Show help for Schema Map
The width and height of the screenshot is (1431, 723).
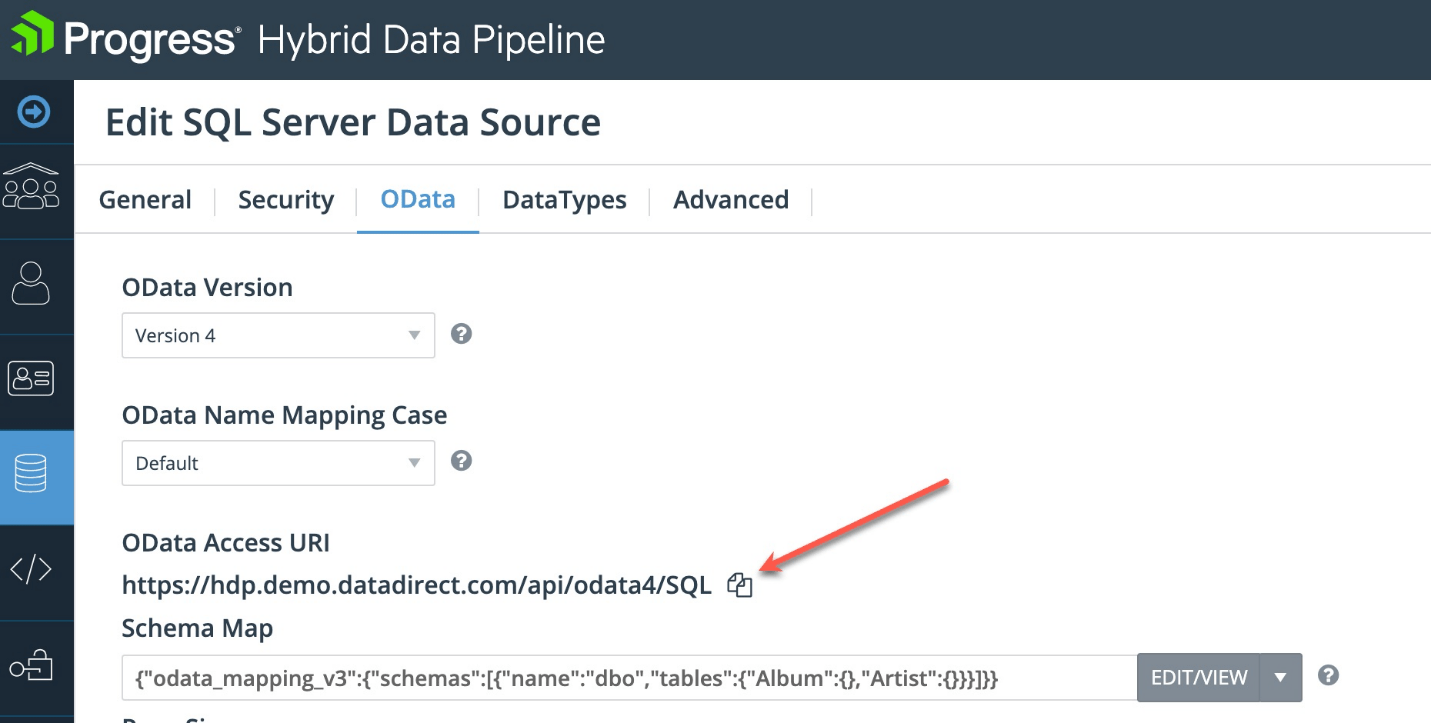1328,675
